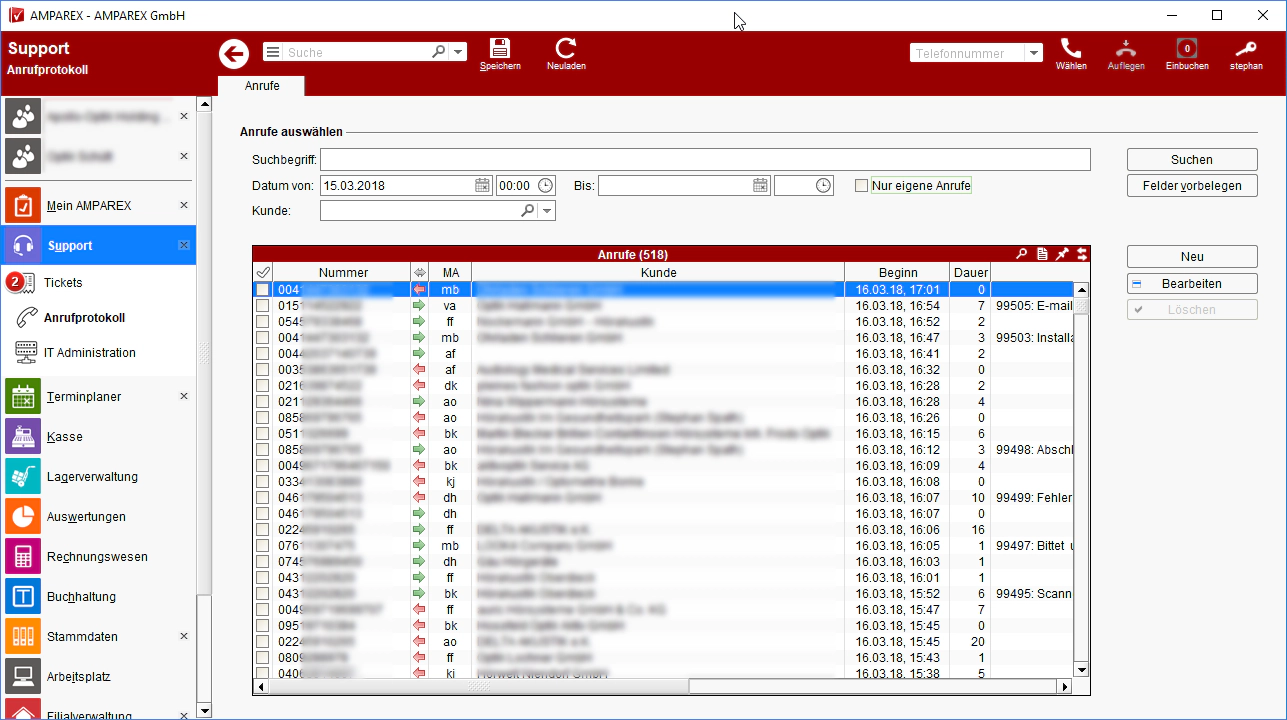Viewport: 1287px width, 720px height.
Task: Click the back arrow icon
Action: (234, 54)
